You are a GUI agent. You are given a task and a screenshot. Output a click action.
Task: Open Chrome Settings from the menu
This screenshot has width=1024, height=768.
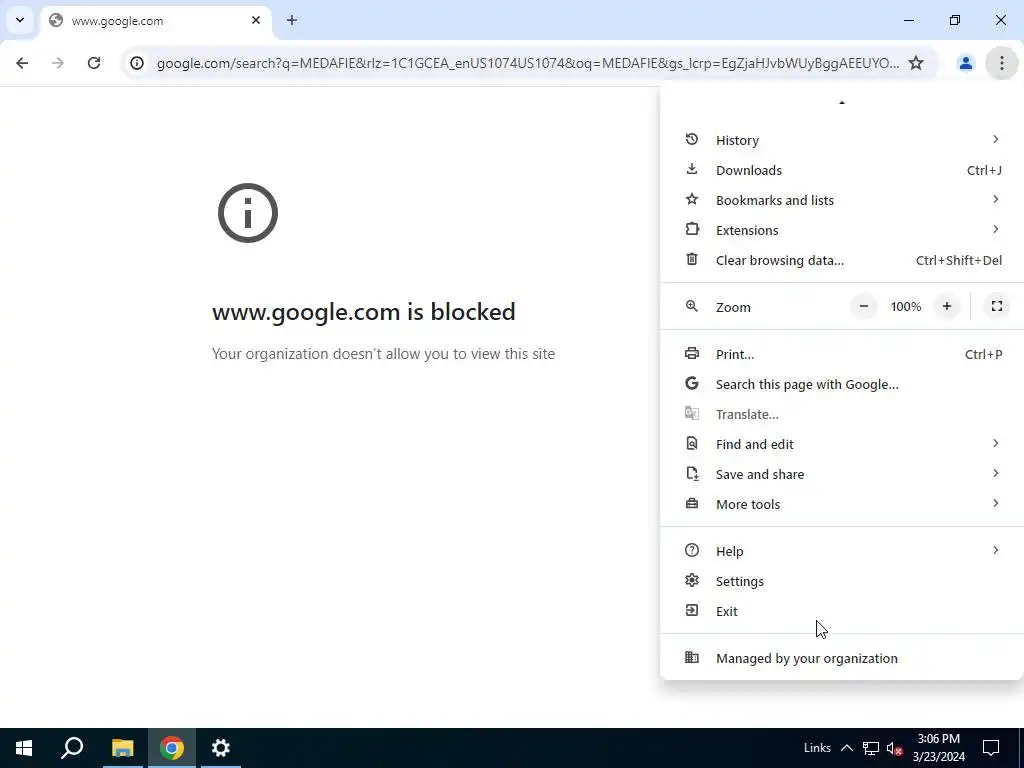point(842,581)
